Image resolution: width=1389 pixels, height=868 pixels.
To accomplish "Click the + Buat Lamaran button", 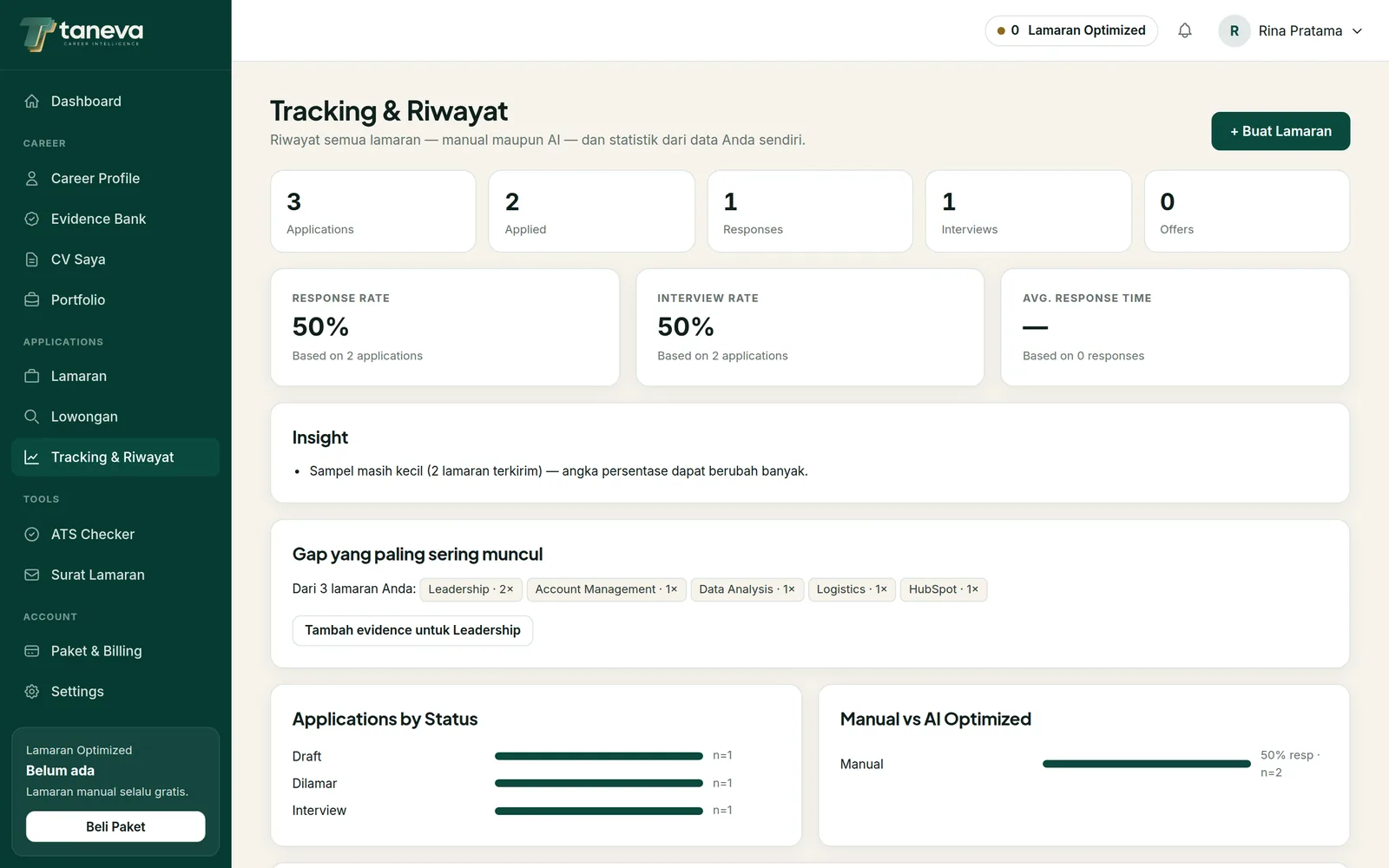I will pos(1280,131).
